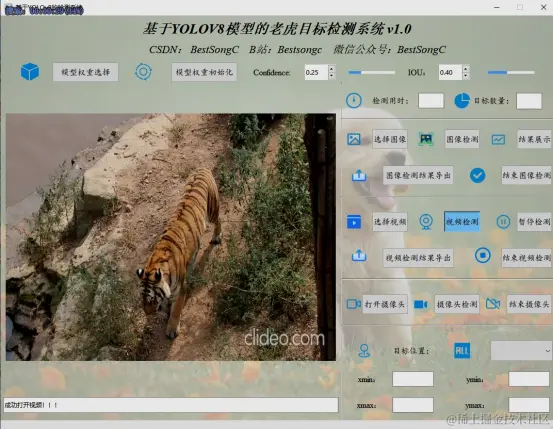Click the image detection icon beside 图像检测

tap(426, 139)
